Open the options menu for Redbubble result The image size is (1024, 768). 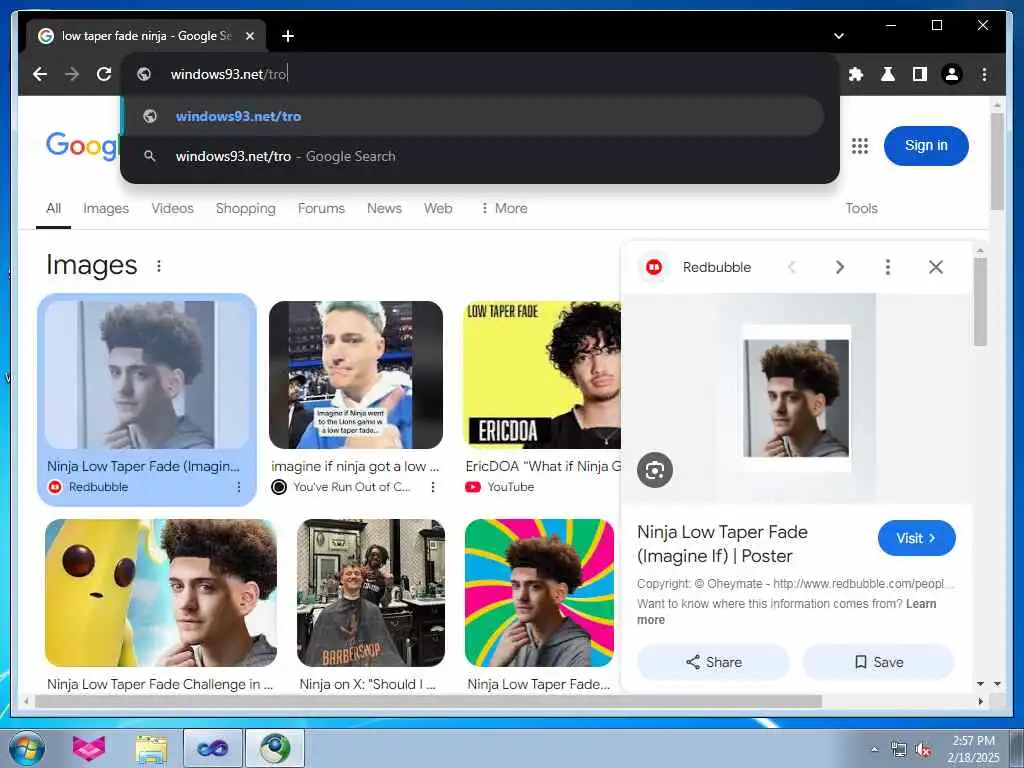pyautogui.click(x=238, y=487)
